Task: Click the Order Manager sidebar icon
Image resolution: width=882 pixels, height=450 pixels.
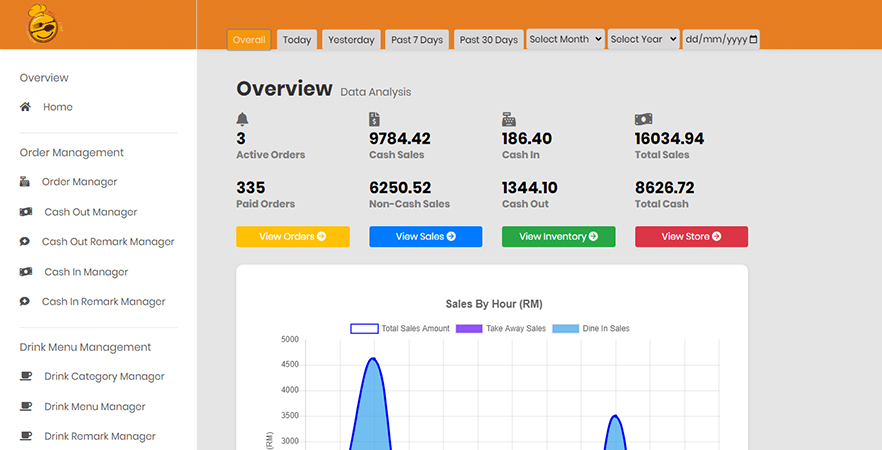Action: point(25,182)
